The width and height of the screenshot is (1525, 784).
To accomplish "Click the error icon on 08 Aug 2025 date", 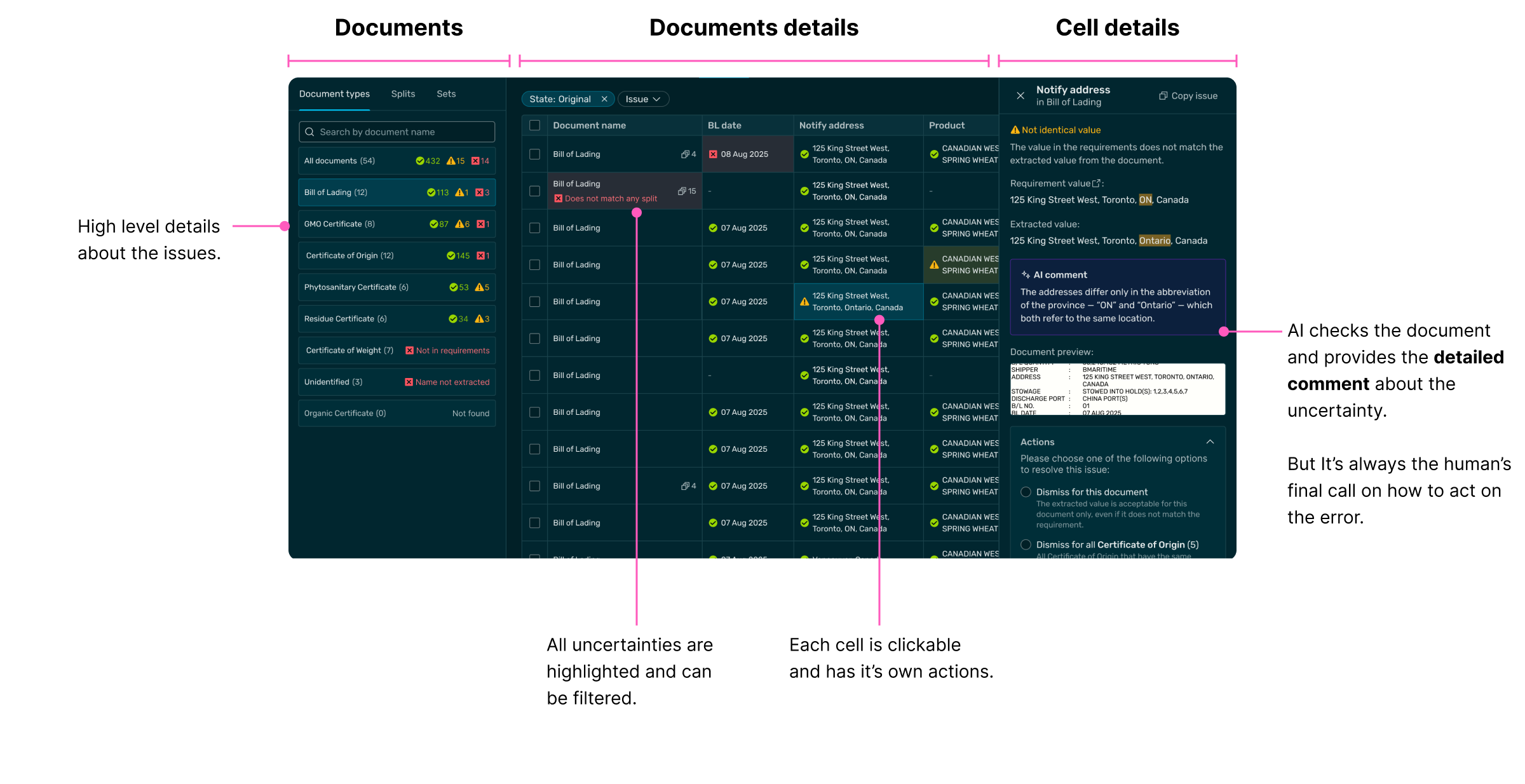I will click(713, 154).
